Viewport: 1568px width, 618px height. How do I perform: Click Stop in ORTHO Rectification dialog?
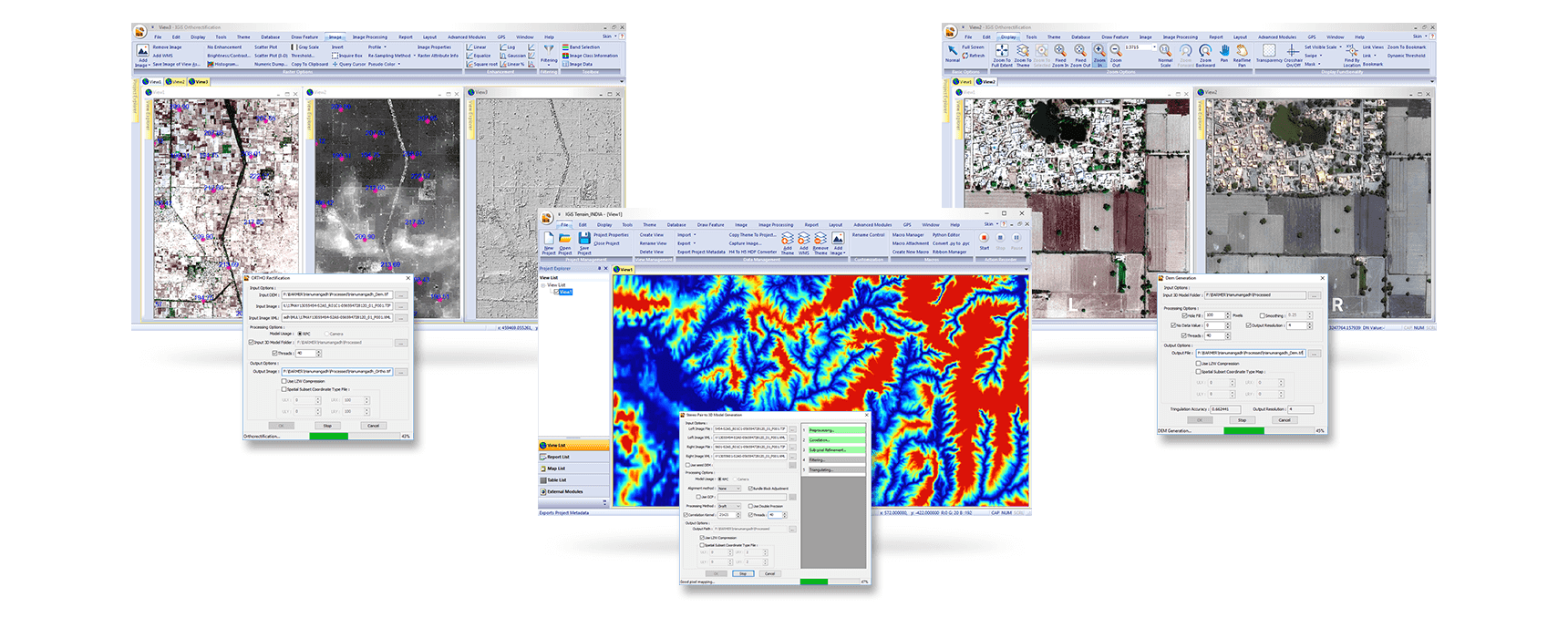point(327,426)
